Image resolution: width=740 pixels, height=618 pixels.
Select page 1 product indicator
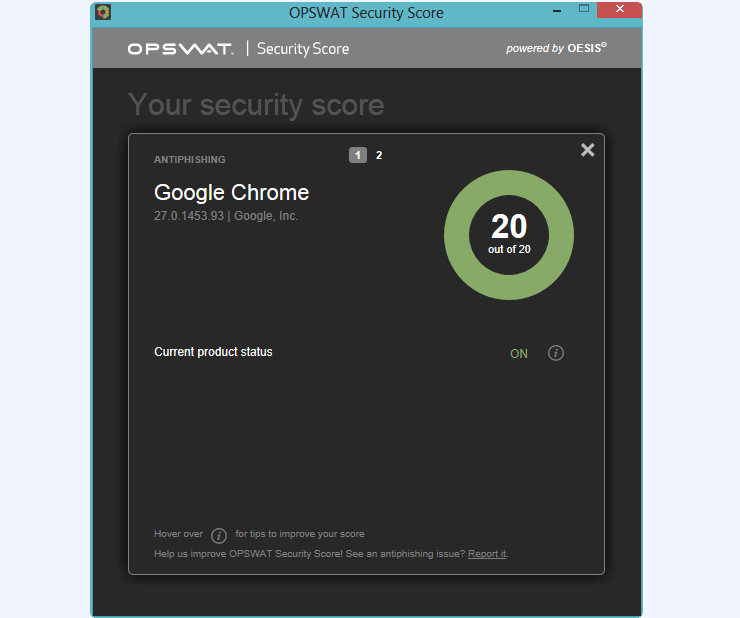point(358,155)
